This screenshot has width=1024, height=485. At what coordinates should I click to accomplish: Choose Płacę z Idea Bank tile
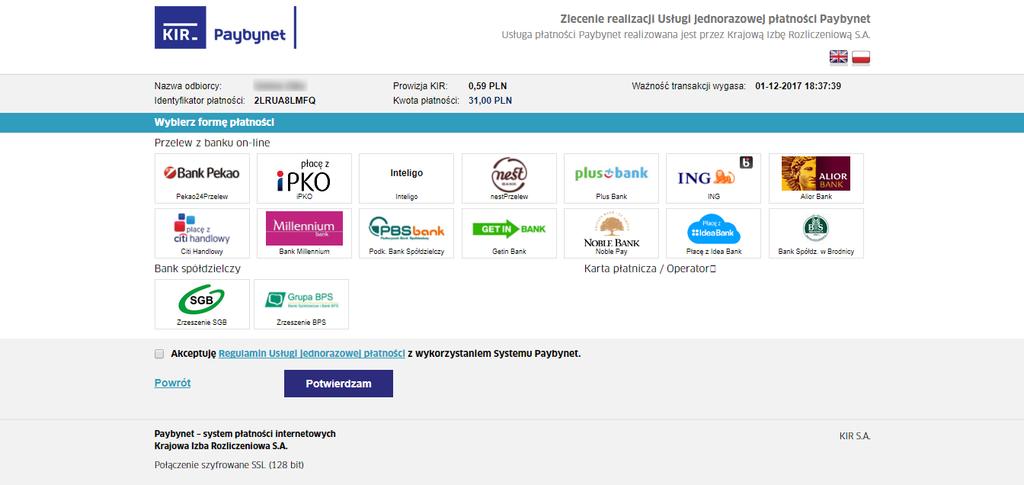pos(713,233)
